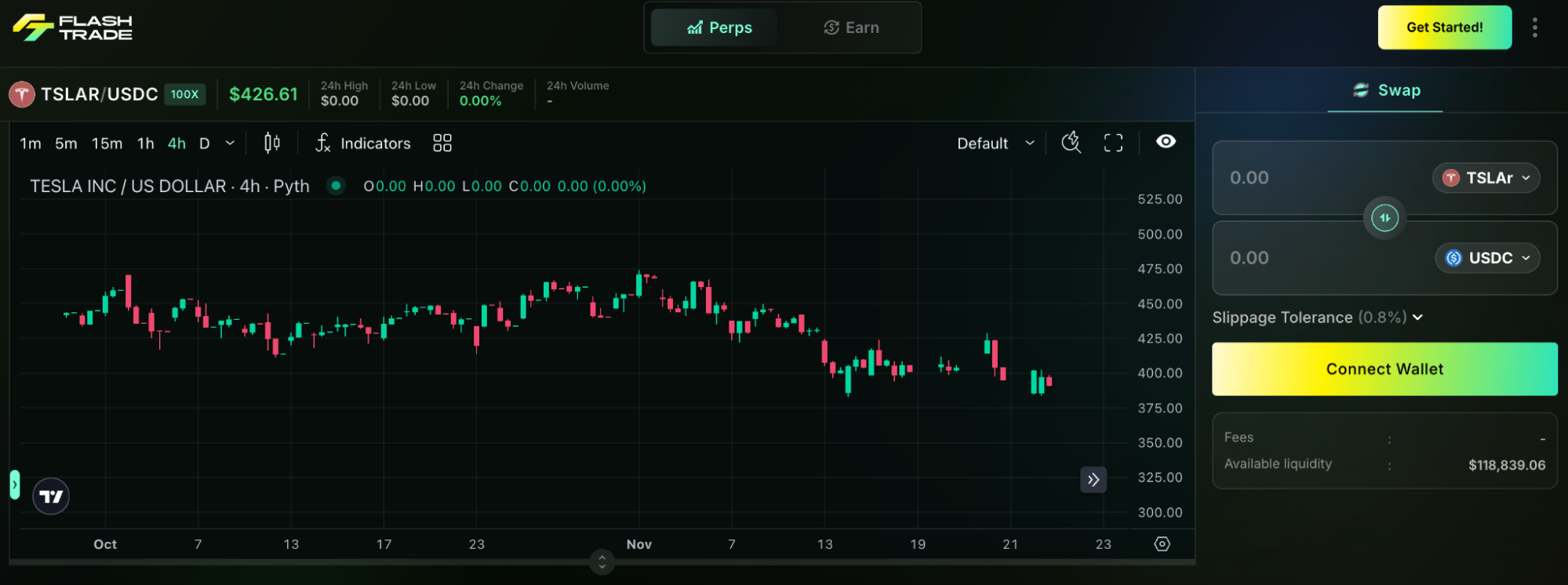Image resolution: width=1568 pixels, height=585 pixels.
Task: Click the swap direction arrows button
Action: pos(1384,218)
